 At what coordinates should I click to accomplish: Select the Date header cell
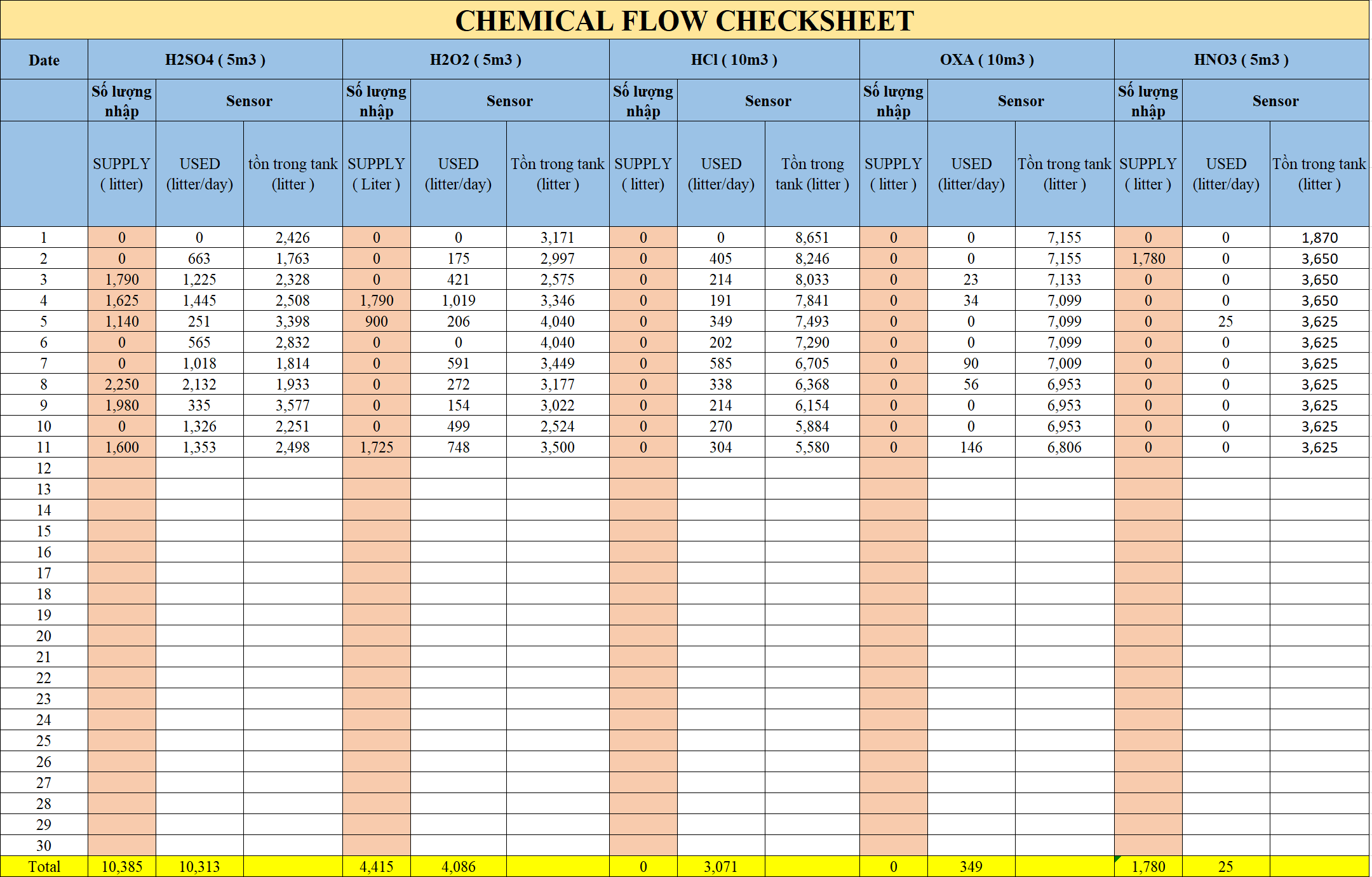44,60
